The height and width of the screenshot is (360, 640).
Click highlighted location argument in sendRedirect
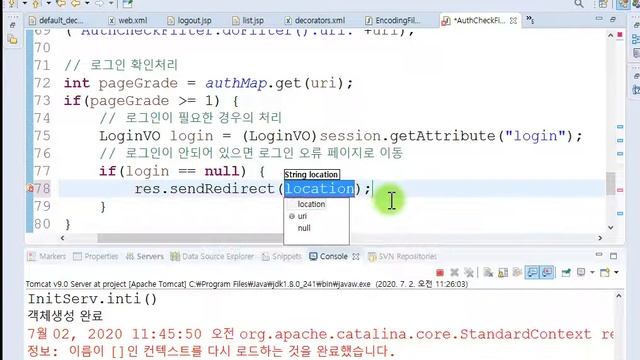319,189
